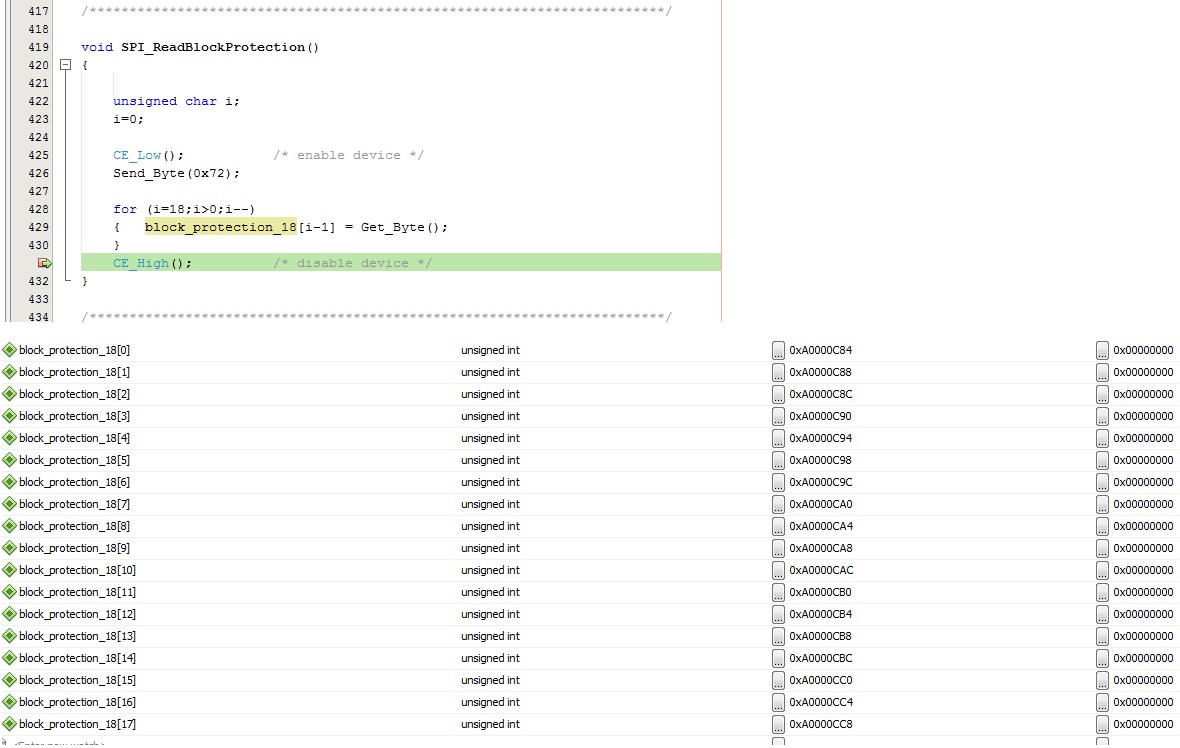This screenshot has height=748, width=1180.
Task: Click the address value 0xA0000CC0
Action: pos(820,680)
